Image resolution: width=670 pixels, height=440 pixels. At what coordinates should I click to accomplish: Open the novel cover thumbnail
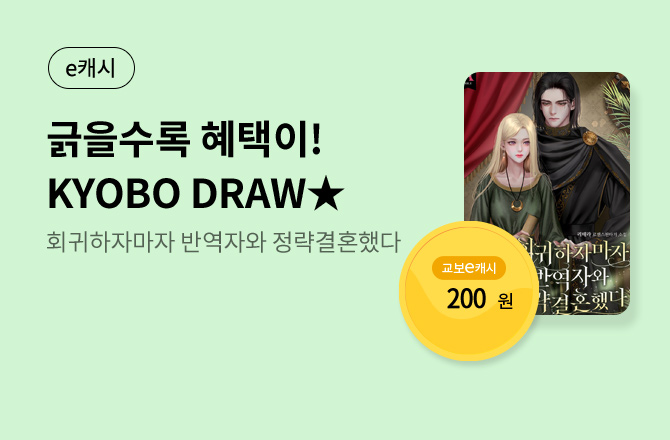[547, 194]
